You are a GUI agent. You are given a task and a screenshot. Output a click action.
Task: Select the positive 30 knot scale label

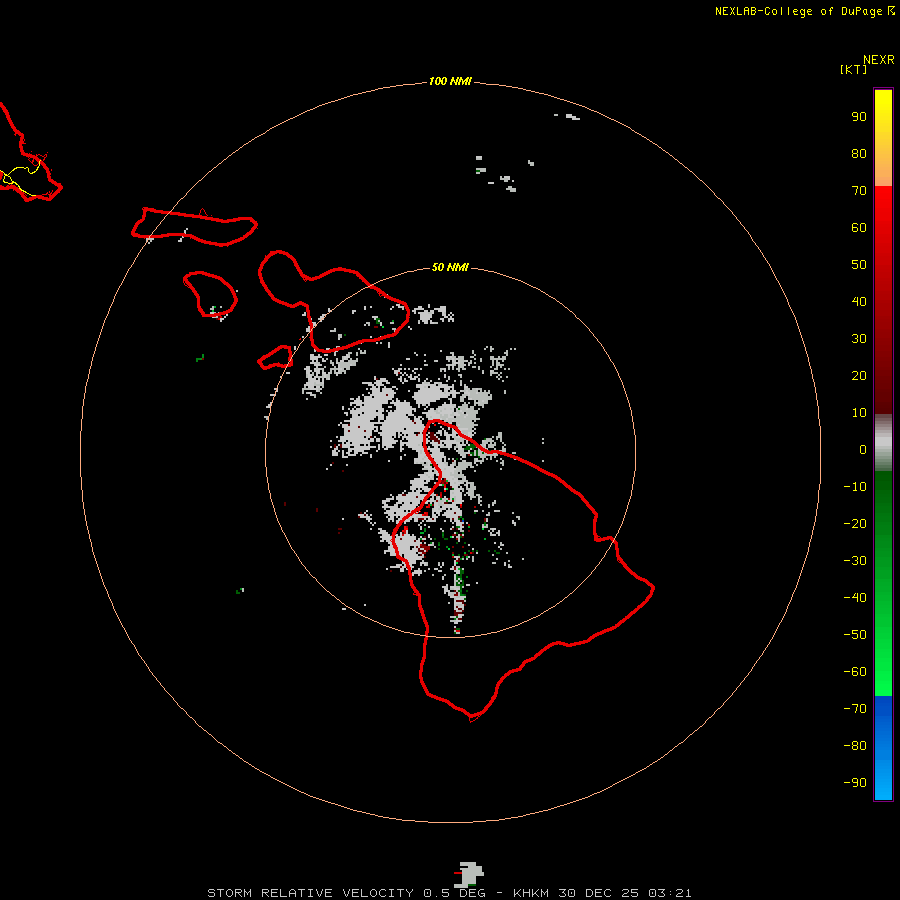pos(859,339)
